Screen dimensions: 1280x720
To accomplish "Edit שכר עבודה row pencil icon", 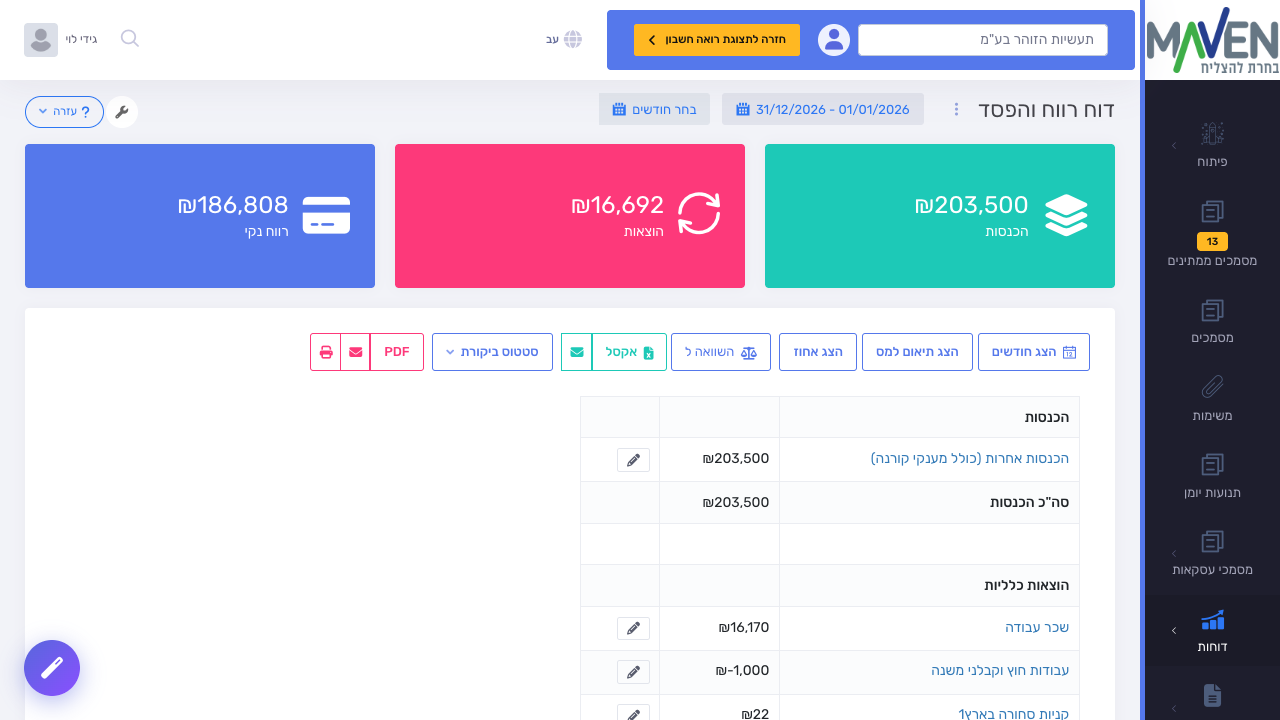I will pyautogui.click(x=633, y=628).
